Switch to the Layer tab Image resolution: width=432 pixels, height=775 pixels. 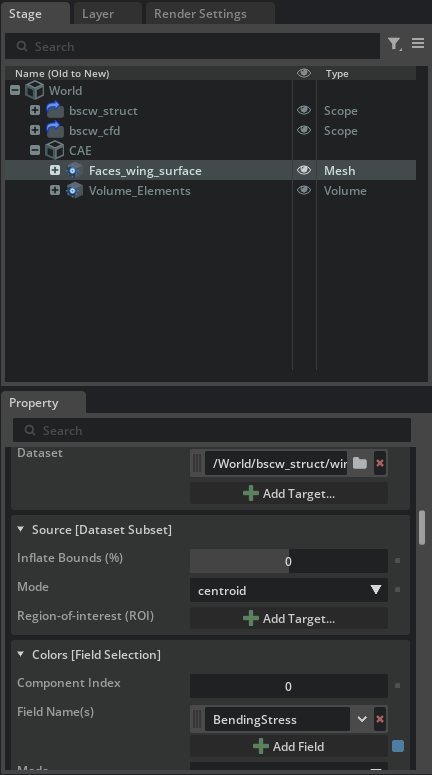tap(98, 14)
